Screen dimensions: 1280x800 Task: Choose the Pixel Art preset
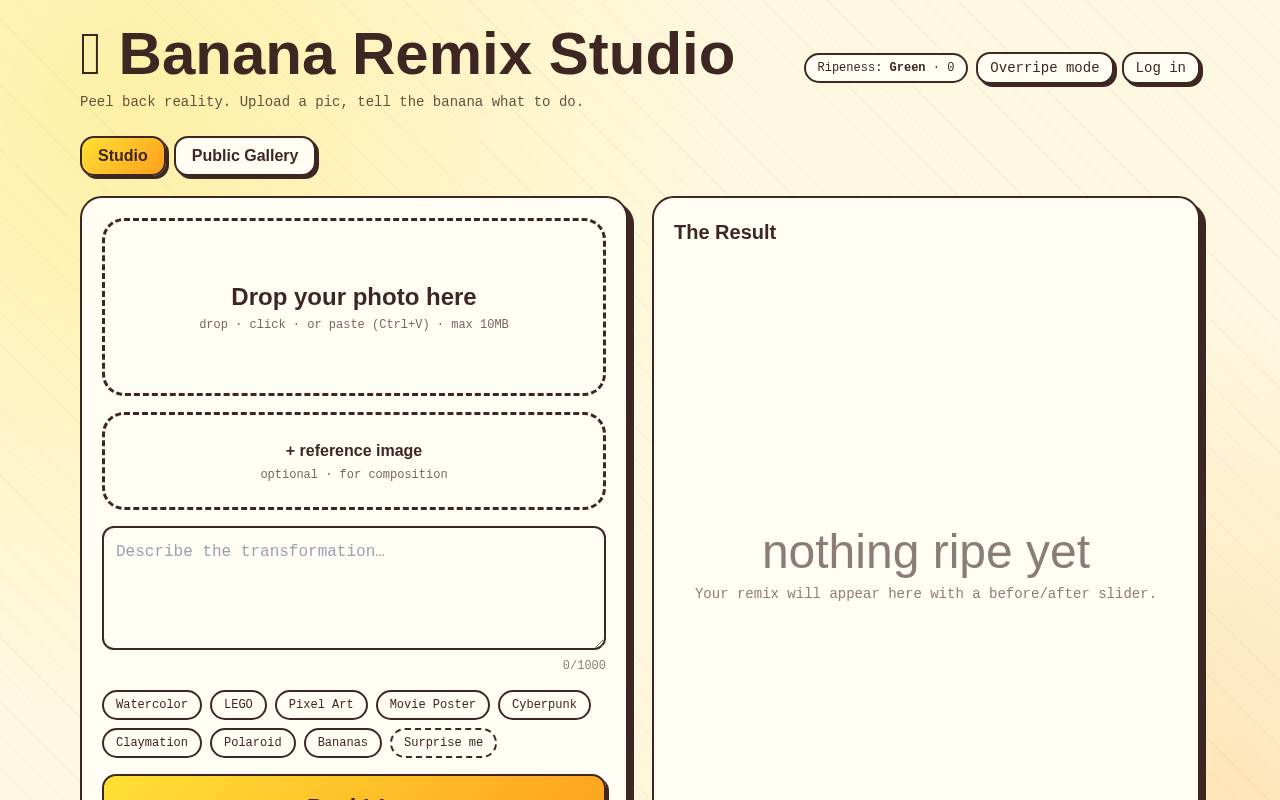tap(321, 705)
